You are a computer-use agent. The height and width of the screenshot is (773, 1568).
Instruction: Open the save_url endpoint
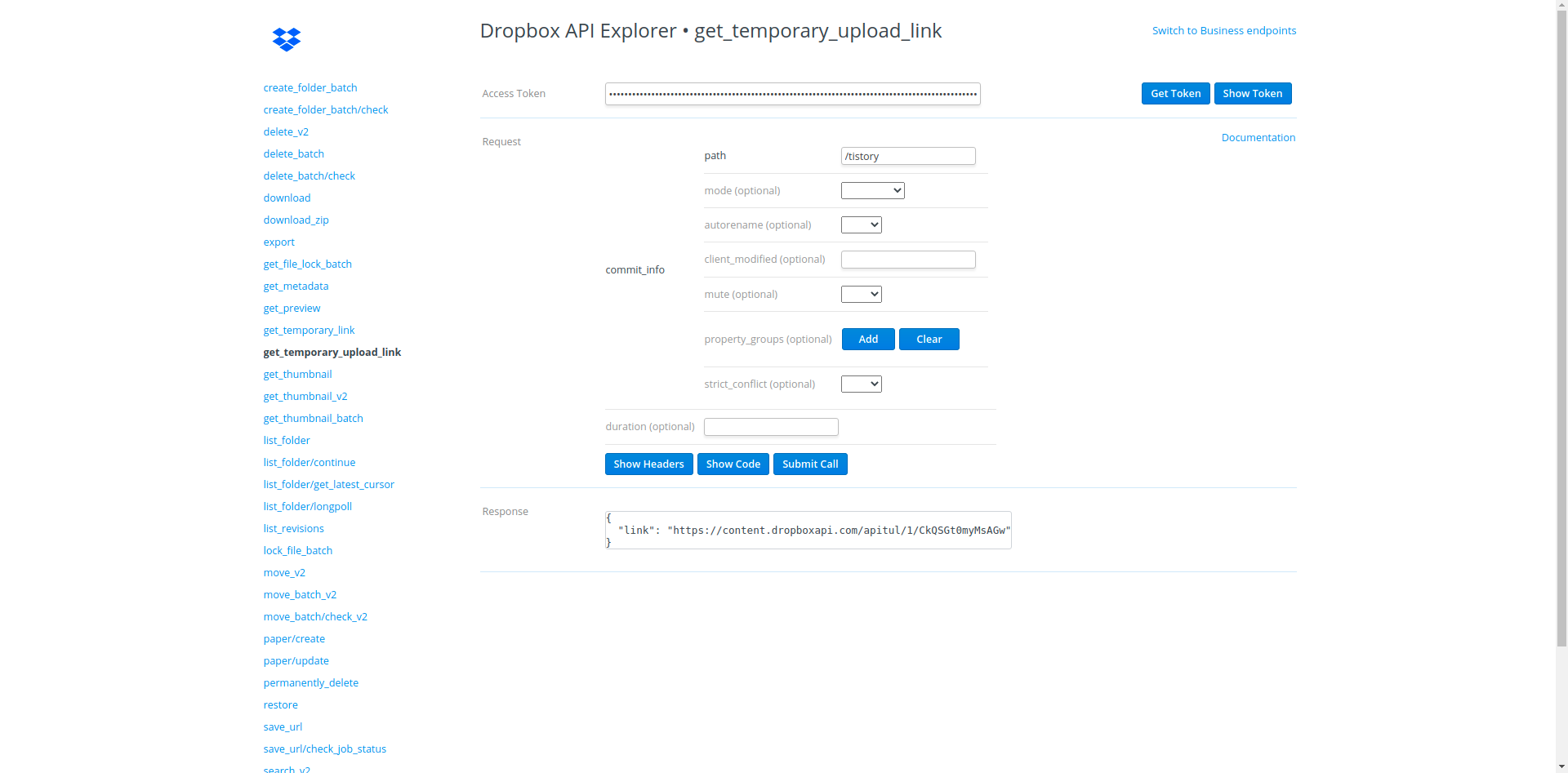(283, 726)
